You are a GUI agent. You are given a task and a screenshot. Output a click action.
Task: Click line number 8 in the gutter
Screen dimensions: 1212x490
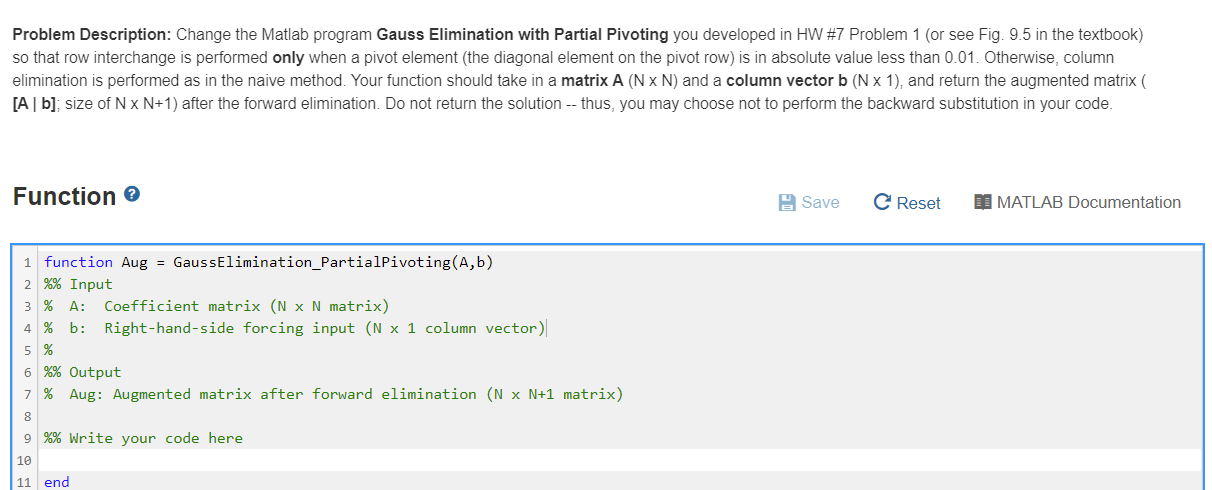click(x=26, y=416)
